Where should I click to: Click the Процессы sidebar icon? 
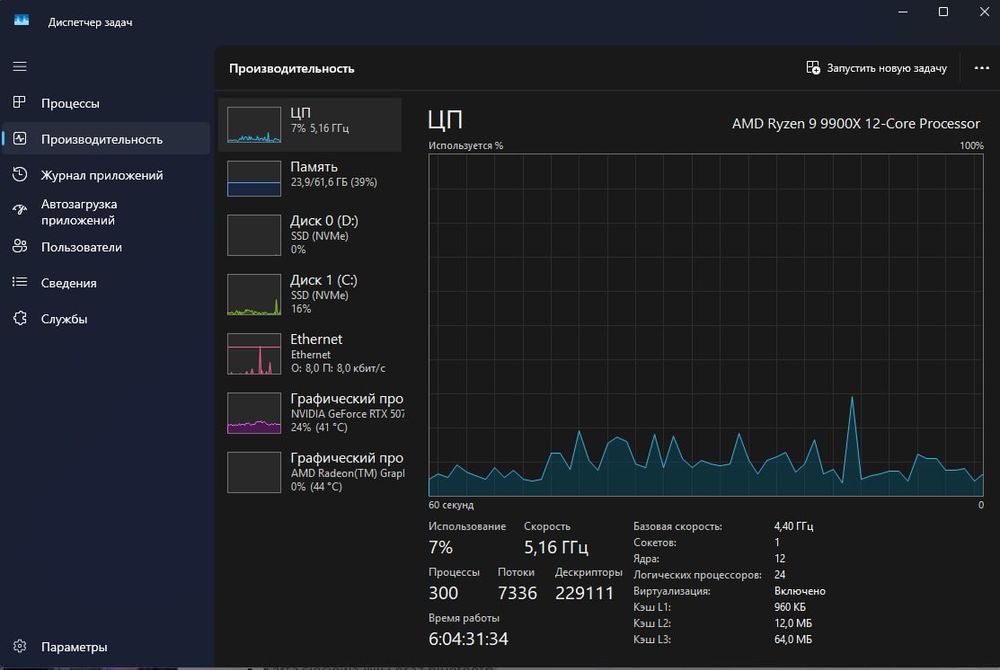pyautogui.click(x=20, y=102)
